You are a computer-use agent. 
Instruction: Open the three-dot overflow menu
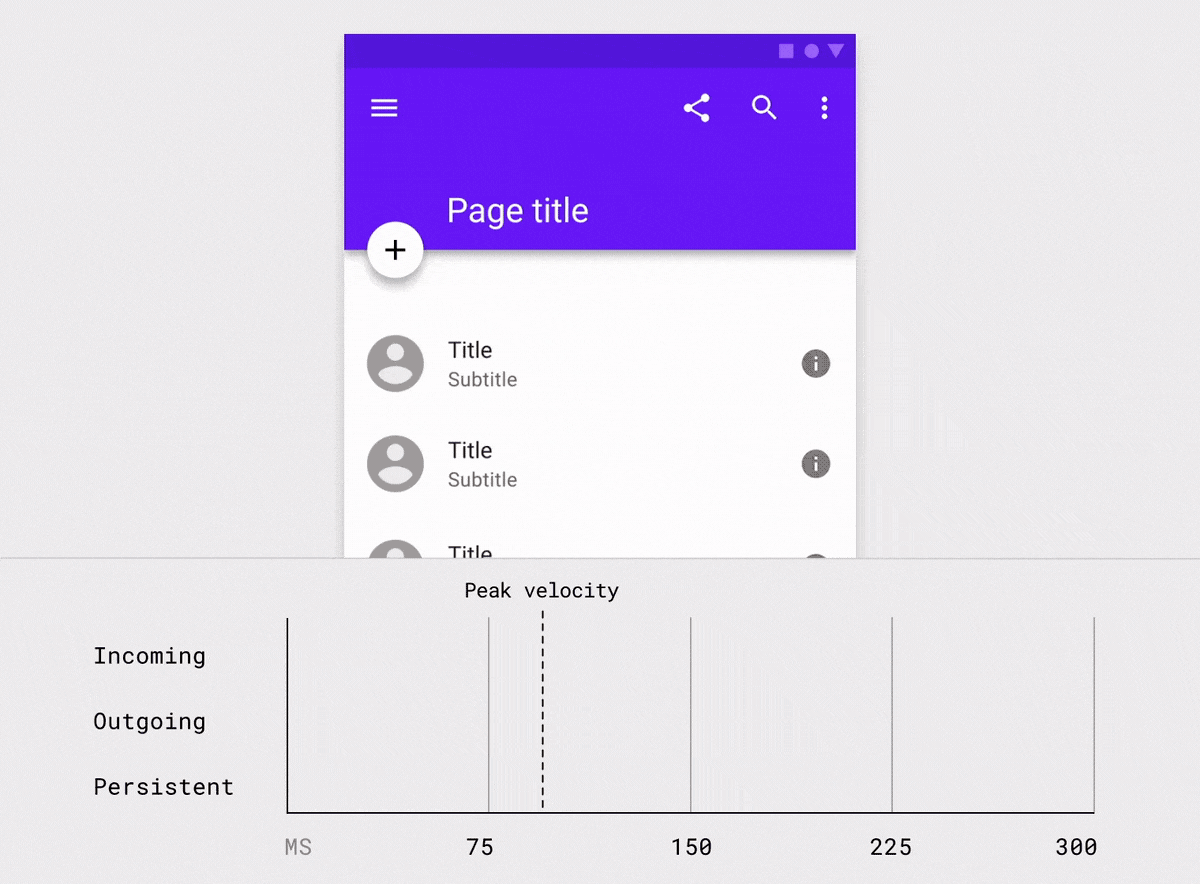click(824, 108)
